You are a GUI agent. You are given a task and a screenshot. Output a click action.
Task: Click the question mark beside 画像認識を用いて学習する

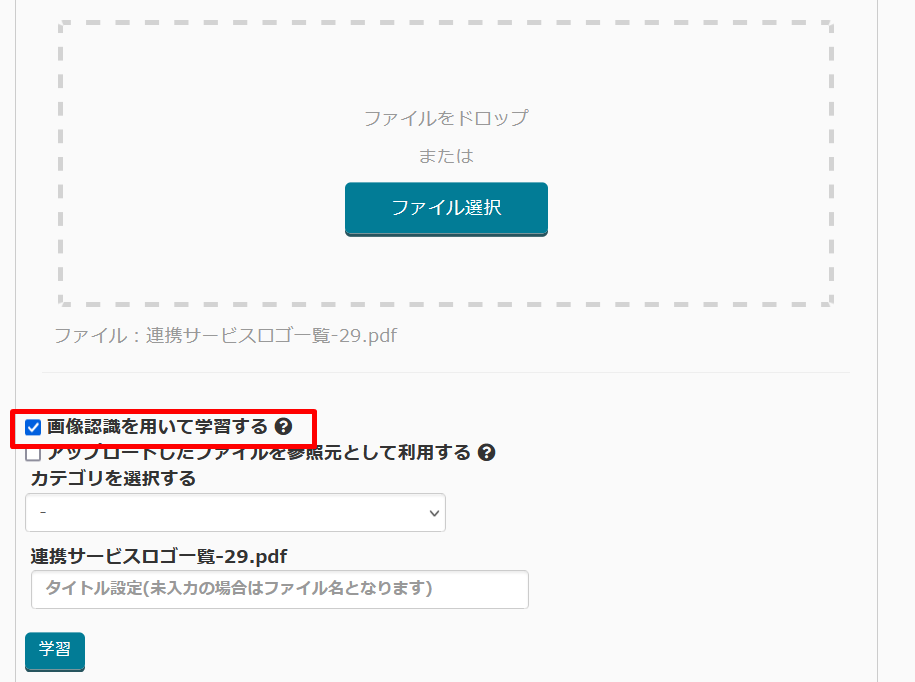pos(283,427)
